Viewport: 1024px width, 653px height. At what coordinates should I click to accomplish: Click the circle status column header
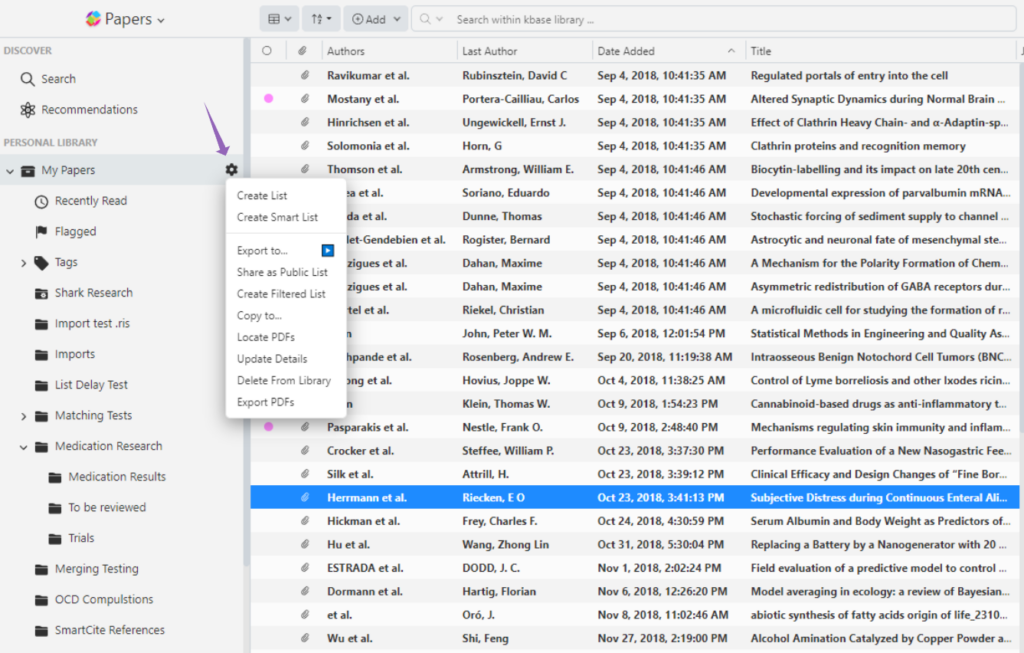267,51
